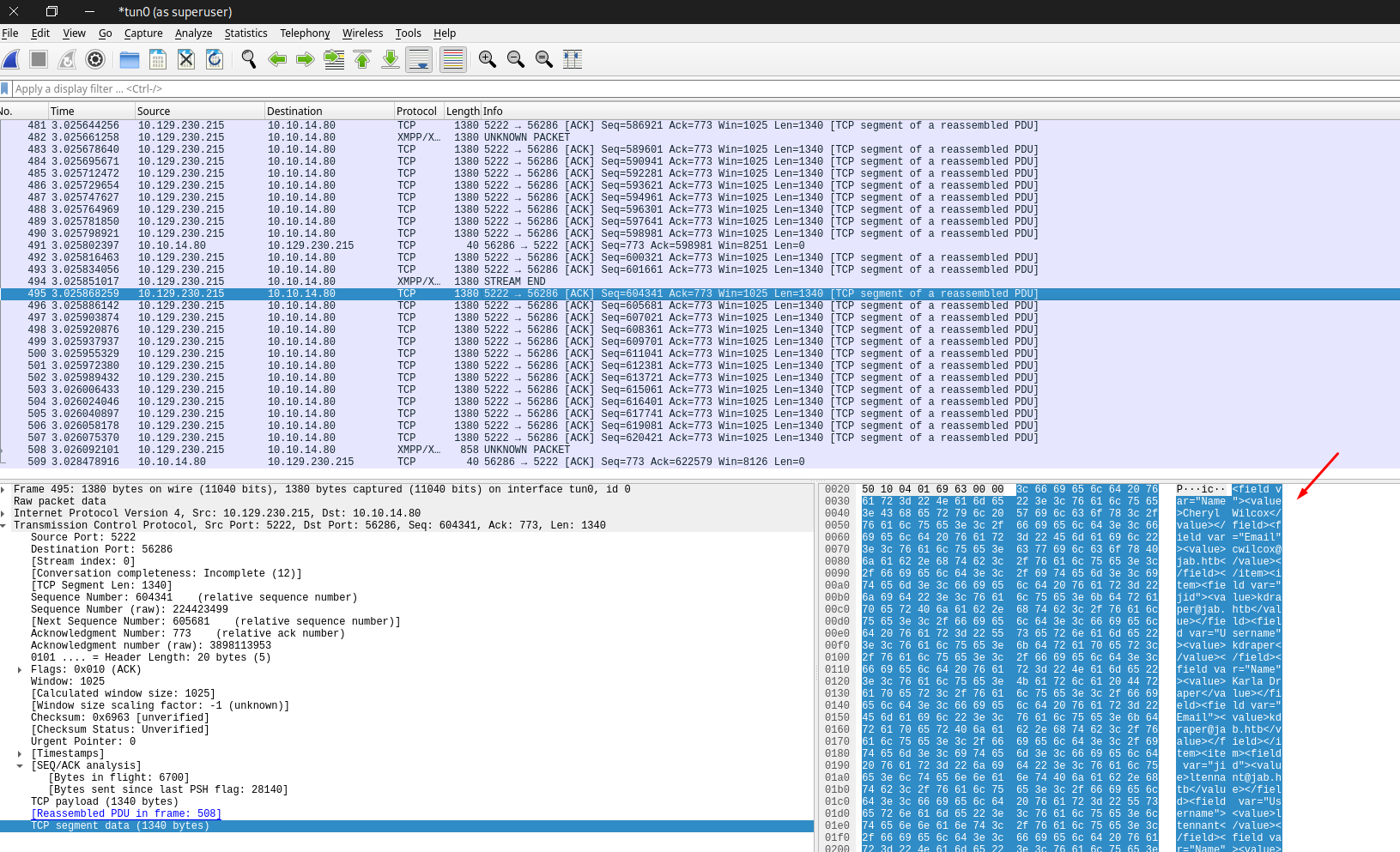Sort by the Length column header

[463, 112]
